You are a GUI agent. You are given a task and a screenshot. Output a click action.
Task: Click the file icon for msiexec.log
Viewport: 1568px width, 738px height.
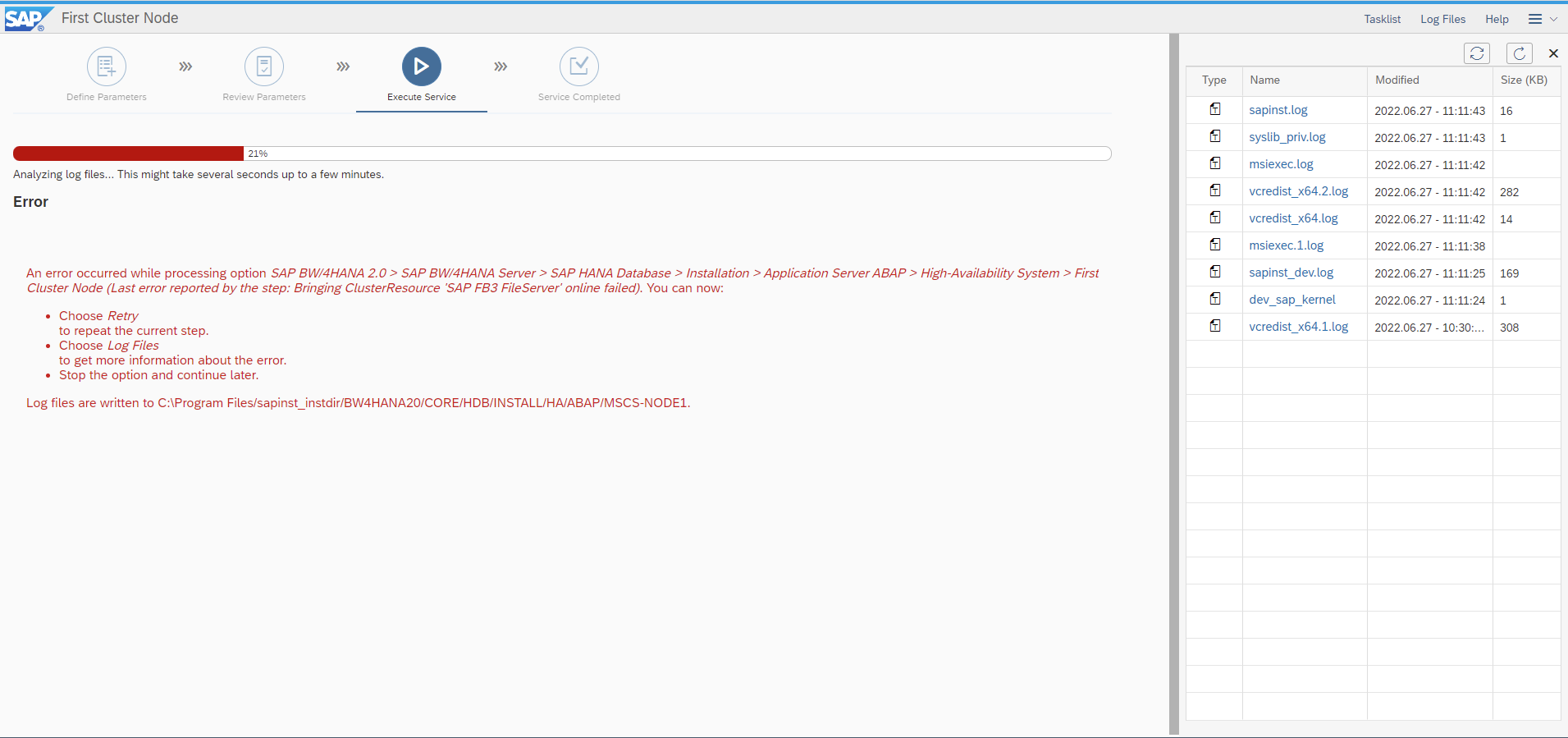point(1215,163)
